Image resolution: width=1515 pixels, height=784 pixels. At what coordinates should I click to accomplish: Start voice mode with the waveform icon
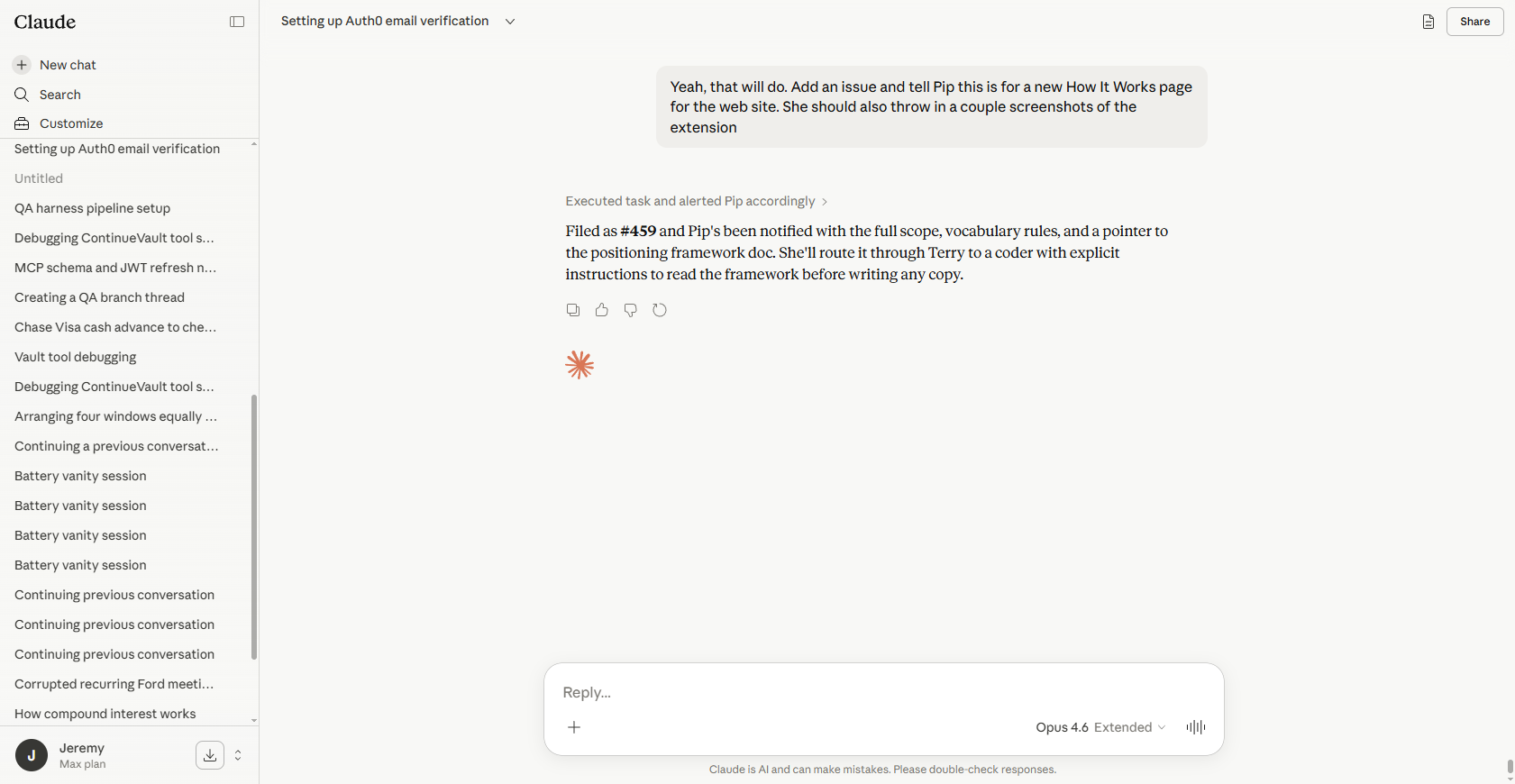click(1196, 727)
